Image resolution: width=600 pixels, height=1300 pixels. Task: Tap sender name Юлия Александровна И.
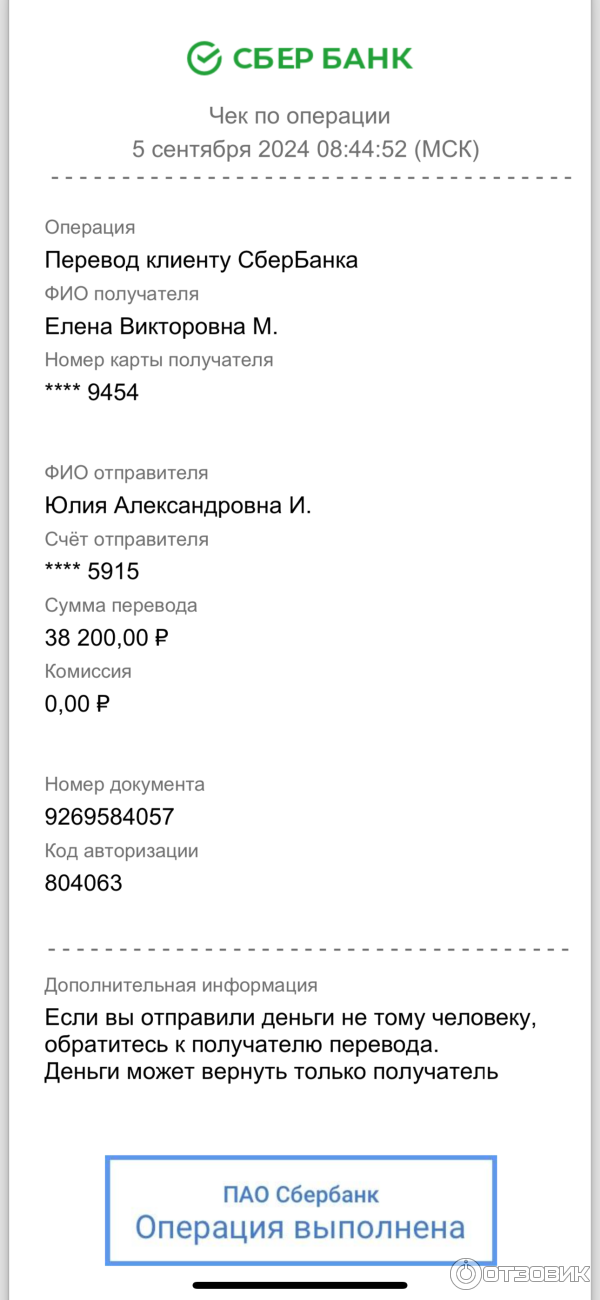click(178, 505)
